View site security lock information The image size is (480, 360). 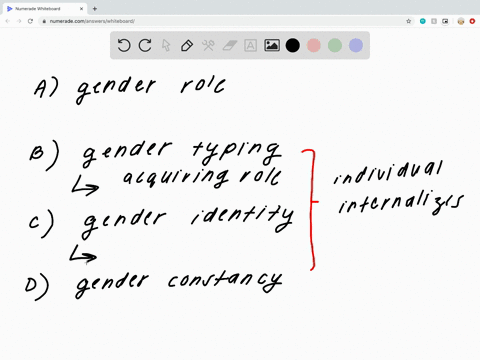coord(44,21)
